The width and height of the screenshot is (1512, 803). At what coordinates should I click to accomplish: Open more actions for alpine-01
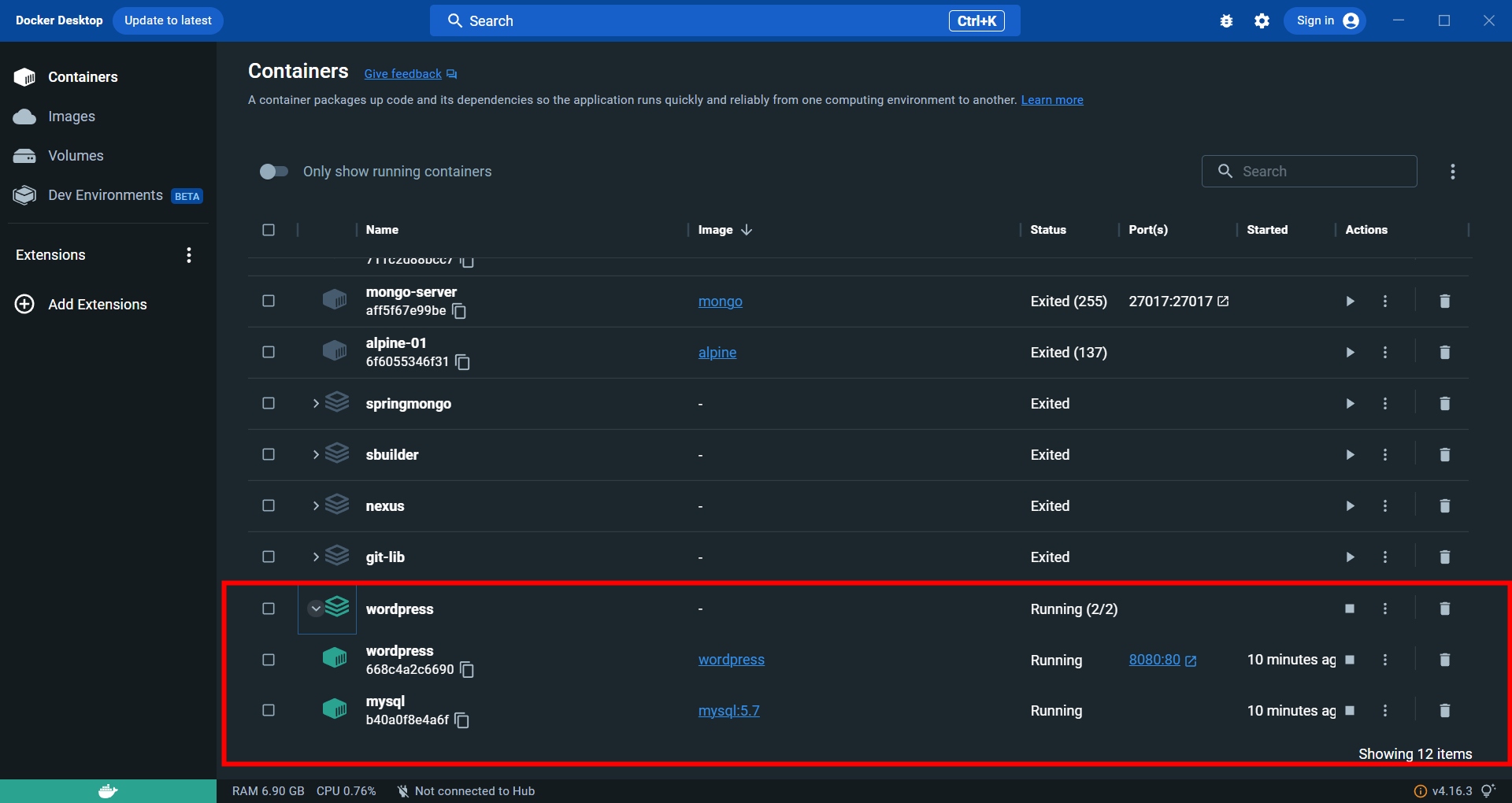click(1385, 353)
